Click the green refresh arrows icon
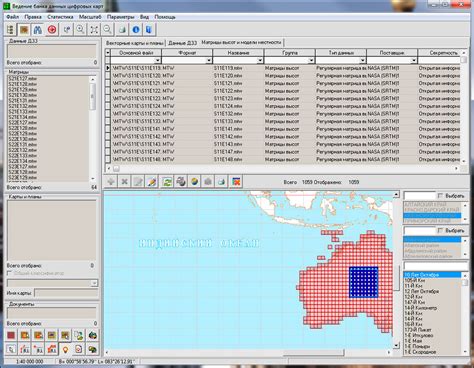The image size is (474, 368). pyautogui.click(x=167, y=182)
